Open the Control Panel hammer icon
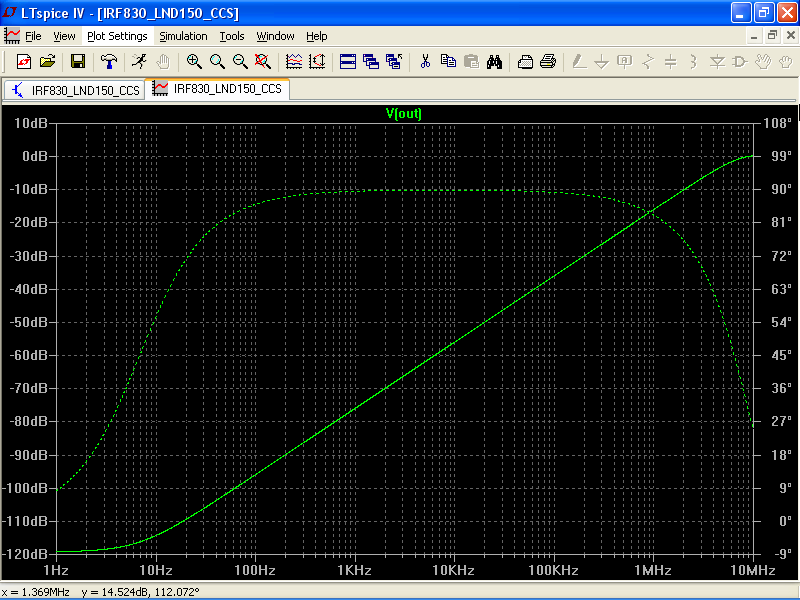The image size is (800, 600). coord(108,62)
